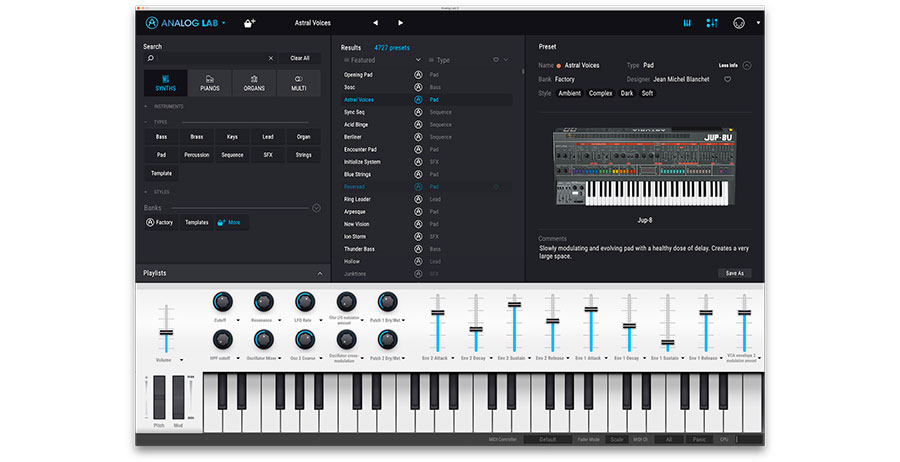Favorite Astral Voices with heart icon
This screenshot has width=900, height=462.
point(727,79)
